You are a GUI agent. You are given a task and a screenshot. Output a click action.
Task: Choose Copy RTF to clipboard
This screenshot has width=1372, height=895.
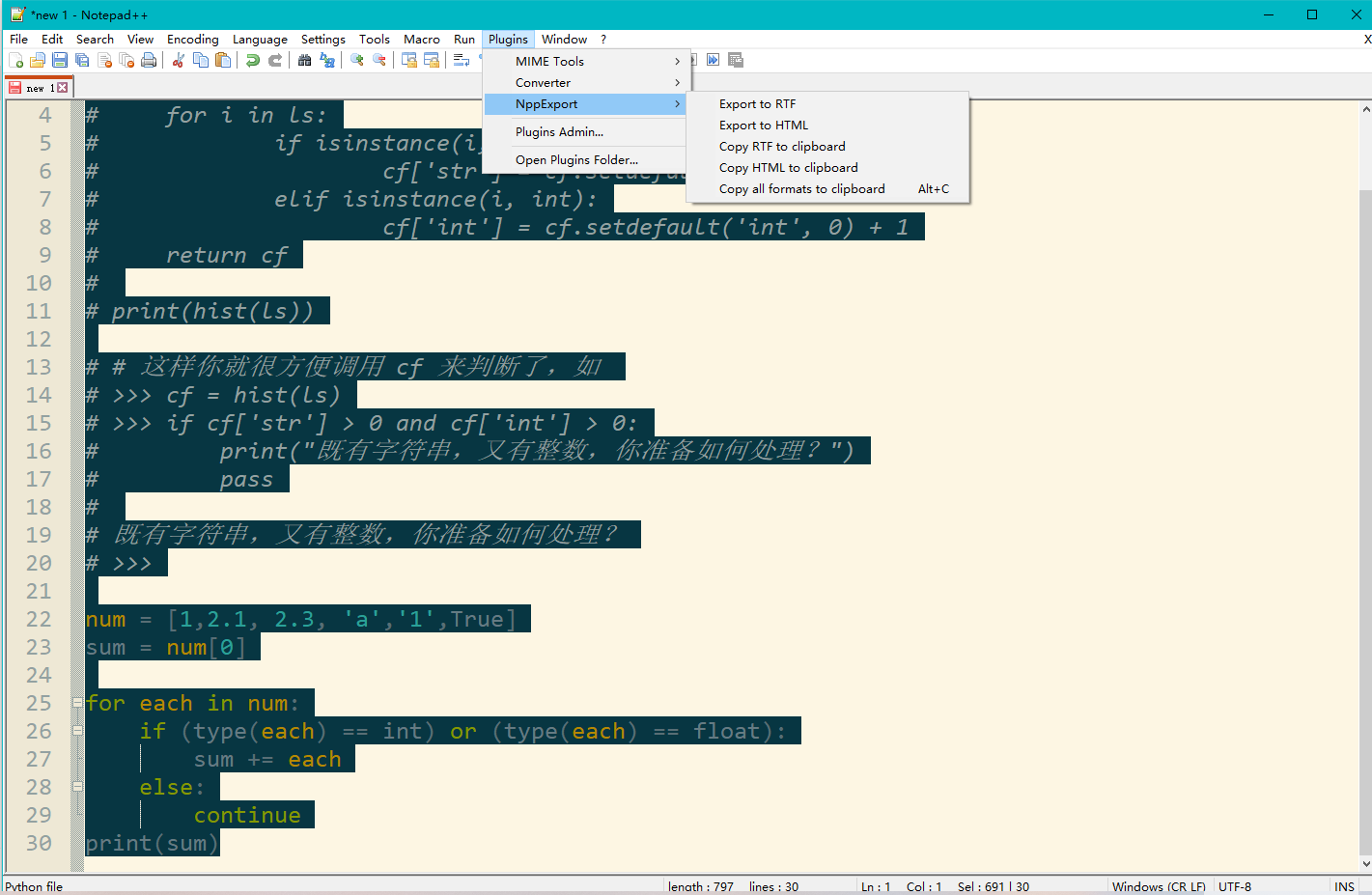827,146
